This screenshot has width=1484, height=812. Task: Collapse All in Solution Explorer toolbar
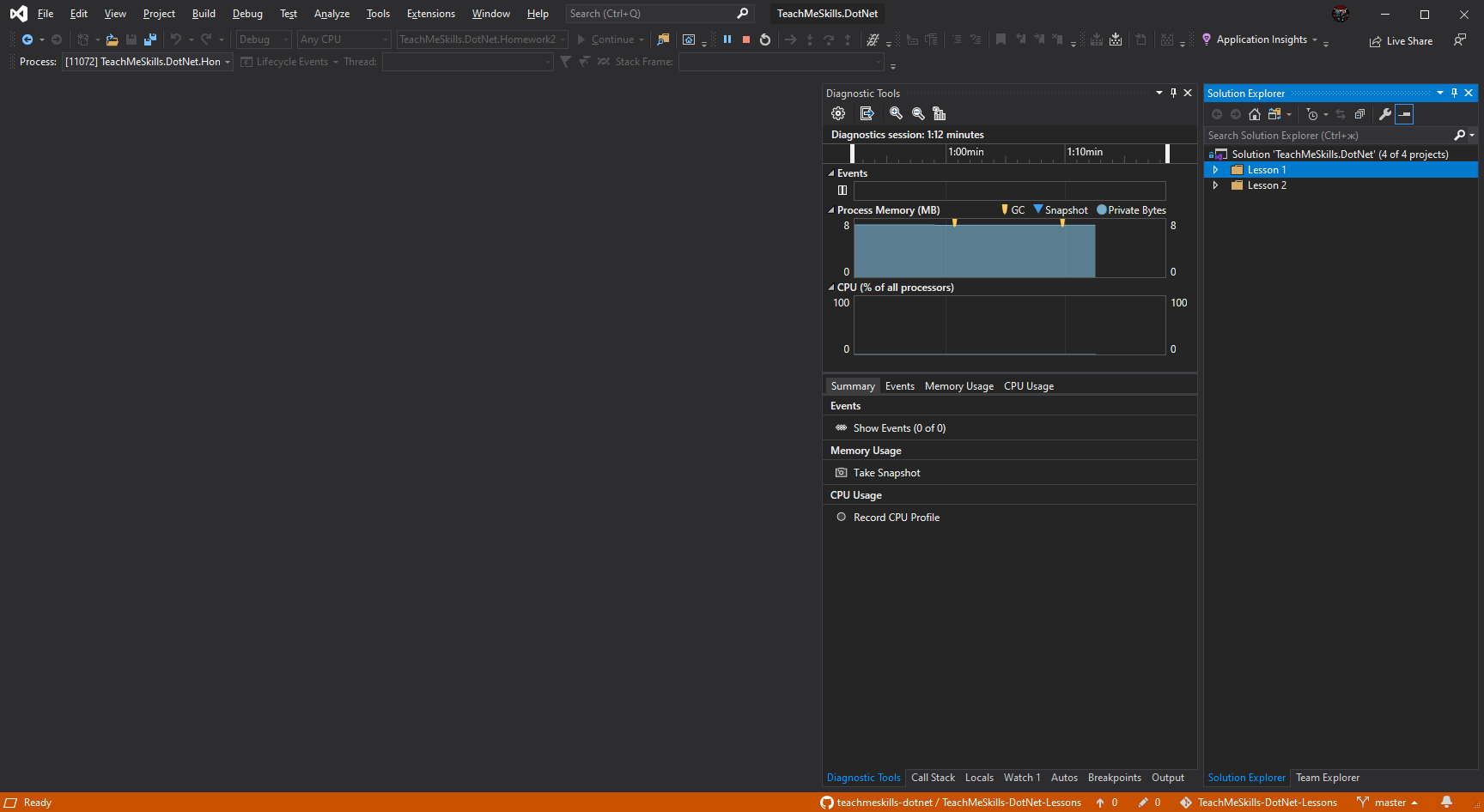coord(1359,114)
